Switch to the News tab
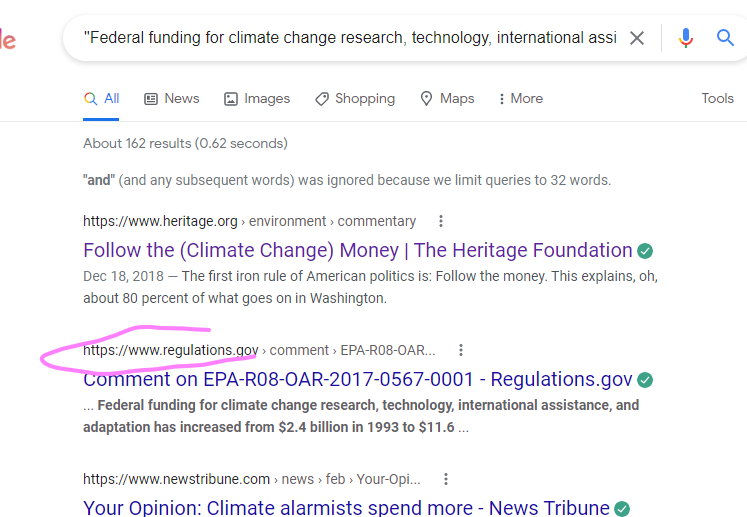 click(172, 98)
